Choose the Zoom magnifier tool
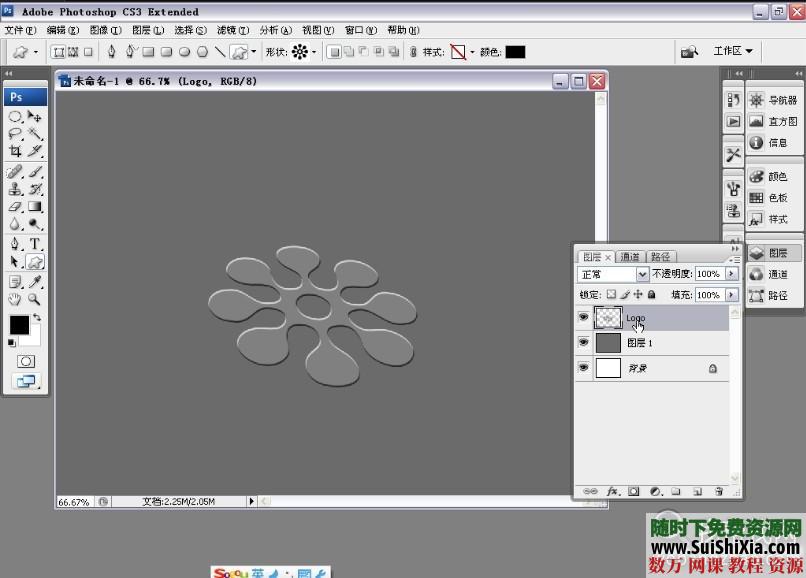 35,299
